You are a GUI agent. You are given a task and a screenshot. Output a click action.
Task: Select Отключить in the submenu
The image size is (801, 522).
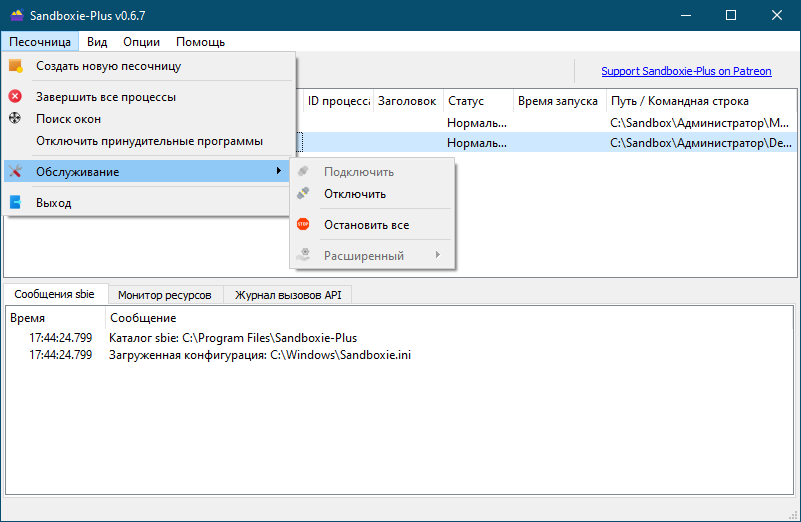point(372,194)
